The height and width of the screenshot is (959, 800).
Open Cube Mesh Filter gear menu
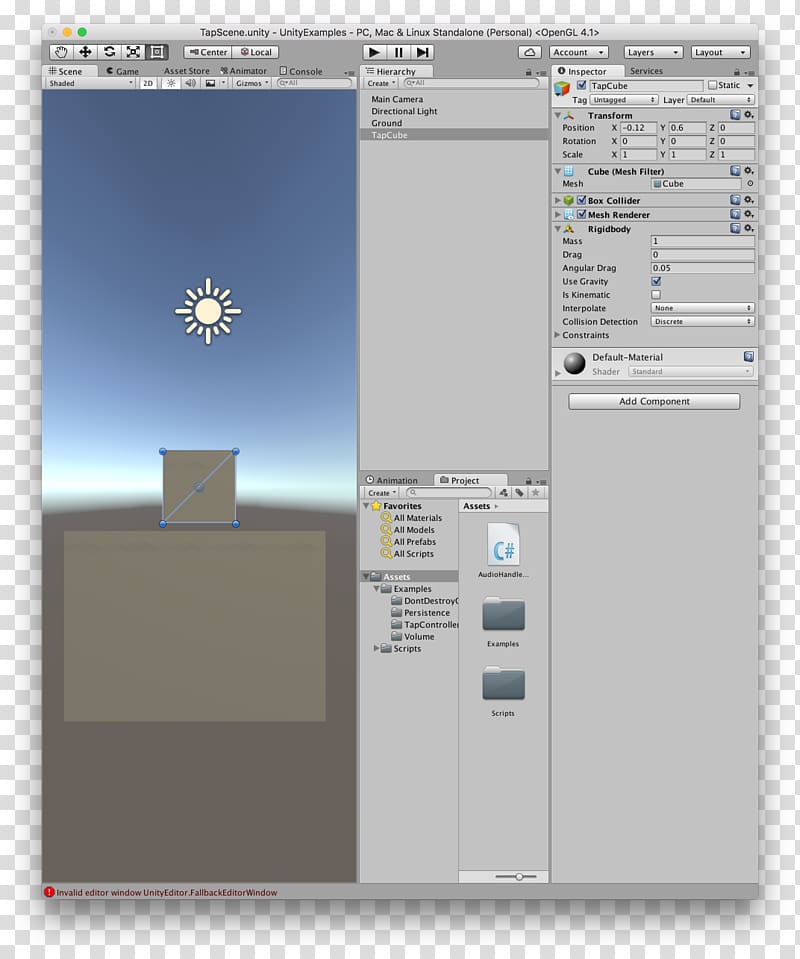[x=749, y=171]
